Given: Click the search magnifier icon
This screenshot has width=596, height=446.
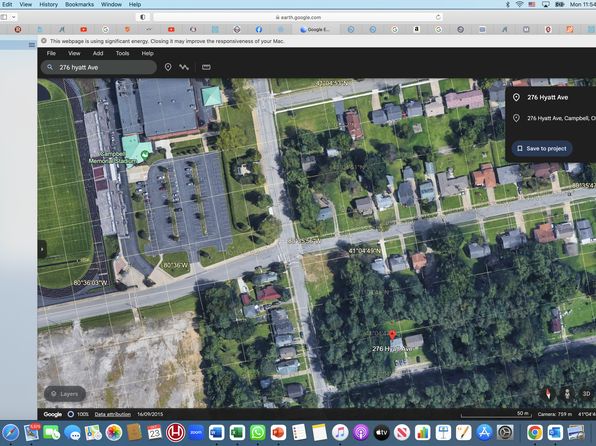Looking at the screenshot, I should coord(50,67).
